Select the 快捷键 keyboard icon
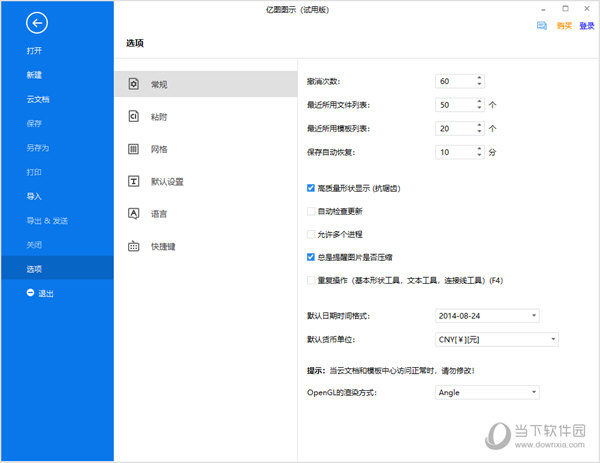 (x=134, y=246)
